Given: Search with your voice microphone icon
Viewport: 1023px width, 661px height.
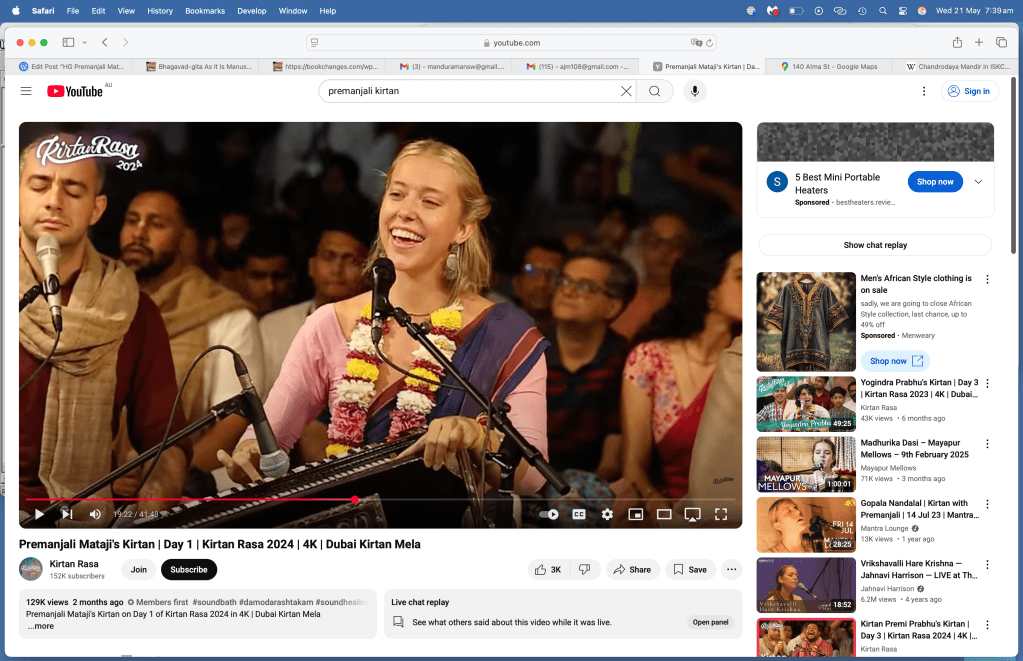Looking at the screenshot, I should 694,91.
